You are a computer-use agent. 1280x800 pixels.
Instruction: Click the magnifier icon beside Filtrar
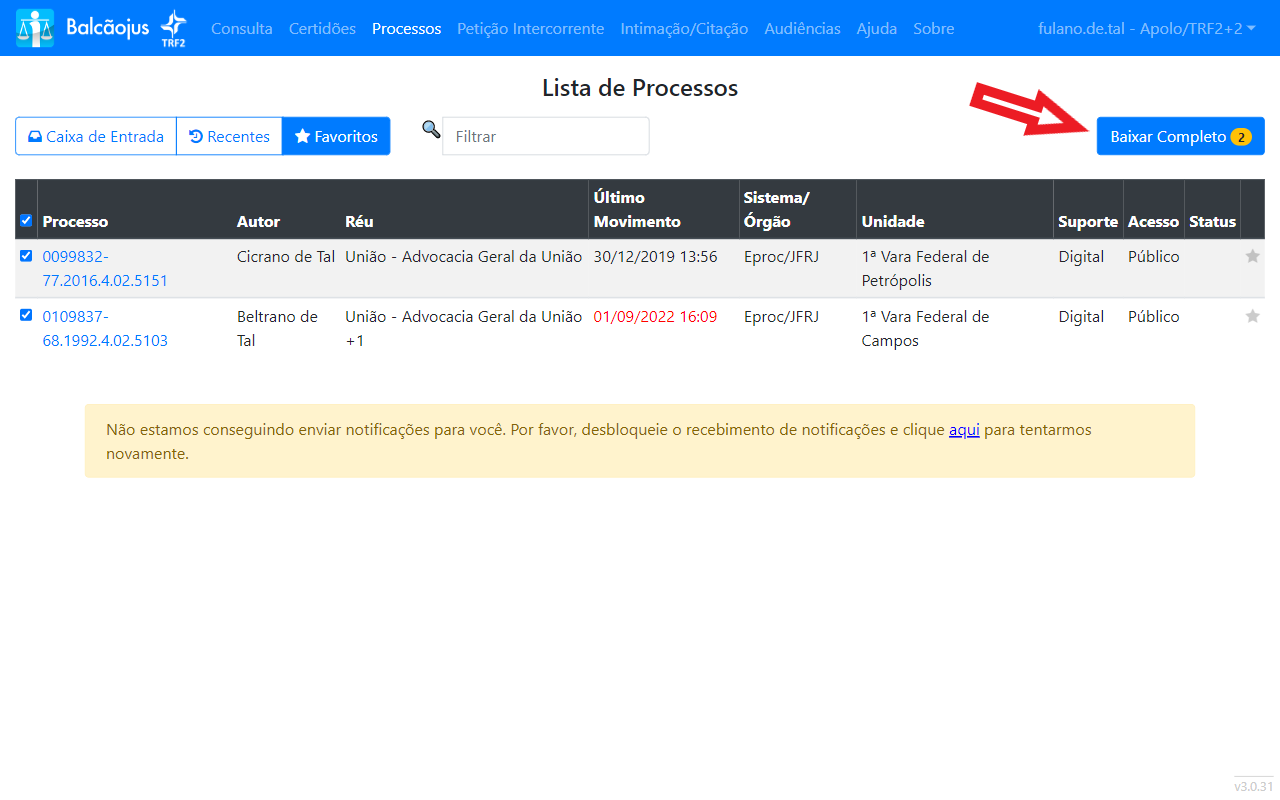pos(431,129)
